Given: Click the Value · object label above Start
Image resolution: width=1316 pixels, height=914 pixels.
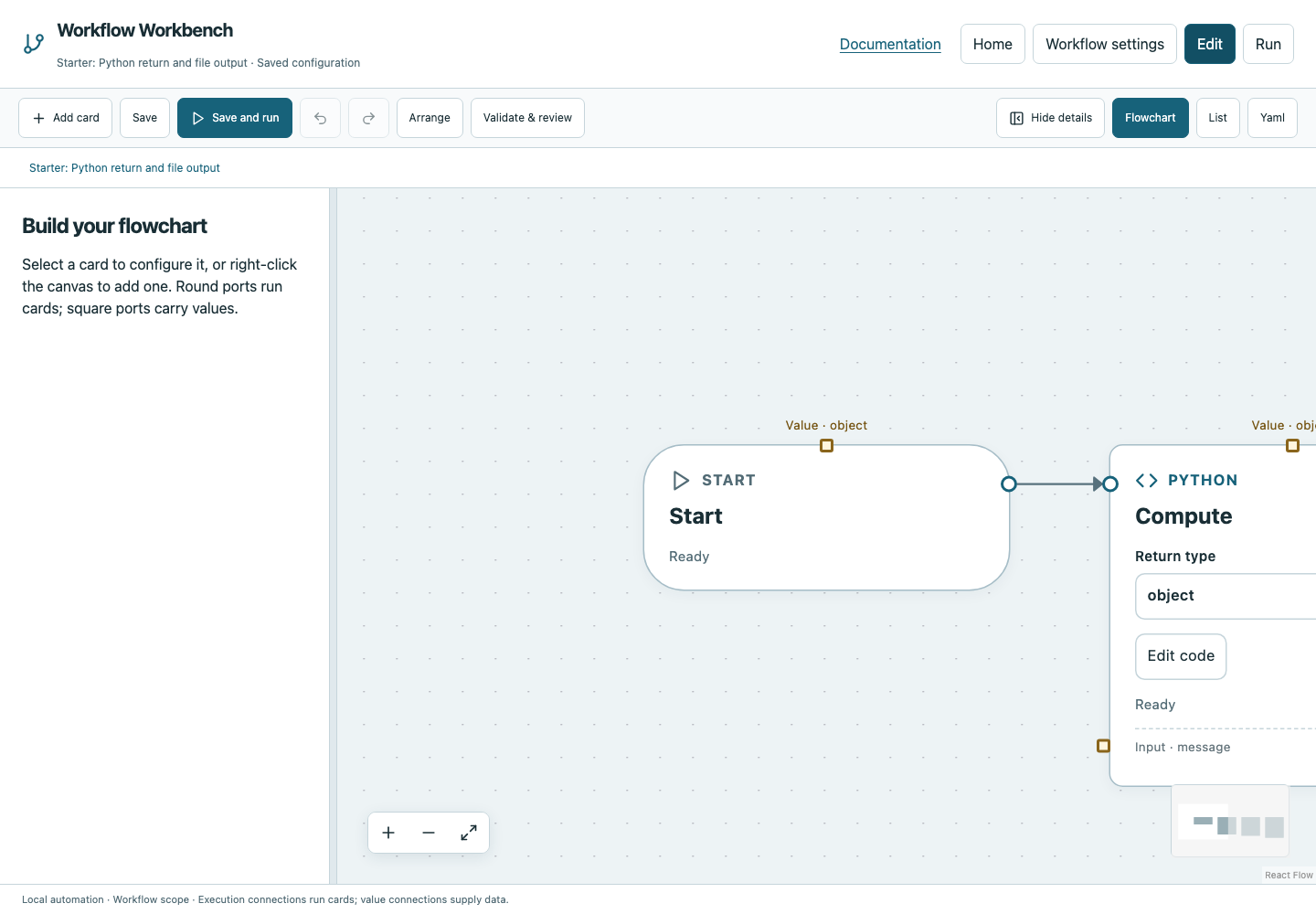Looking at the screenshot, I should (826, 425).
